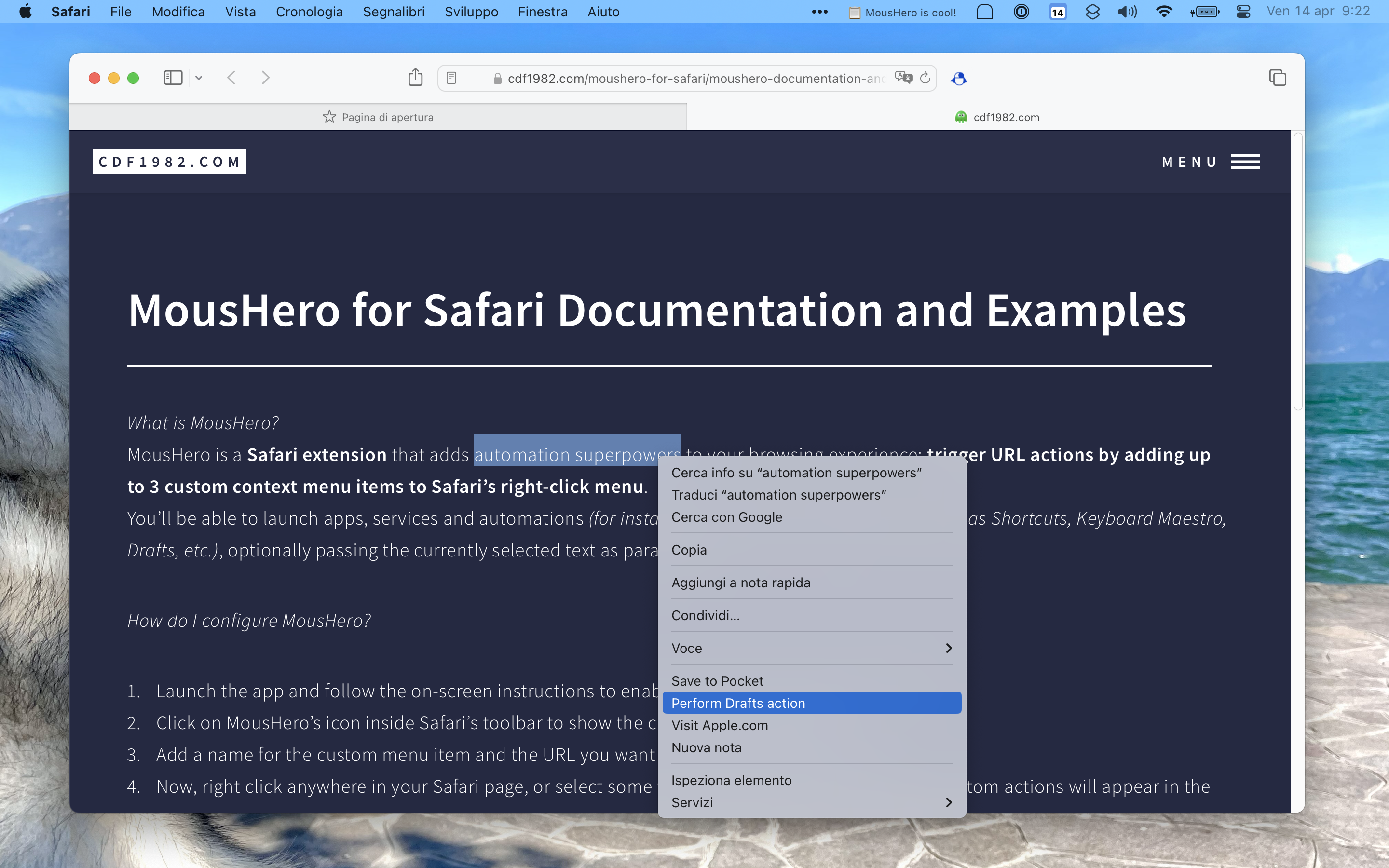Choose Aggiungi a nota rapida
The width and height of the screenshot is (1389, 868).
812,583
